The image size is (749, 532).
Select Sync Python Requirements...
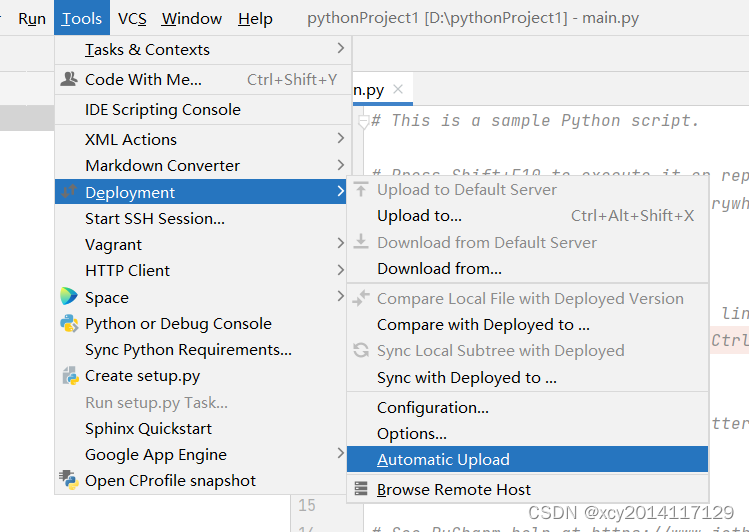point(188,349)
